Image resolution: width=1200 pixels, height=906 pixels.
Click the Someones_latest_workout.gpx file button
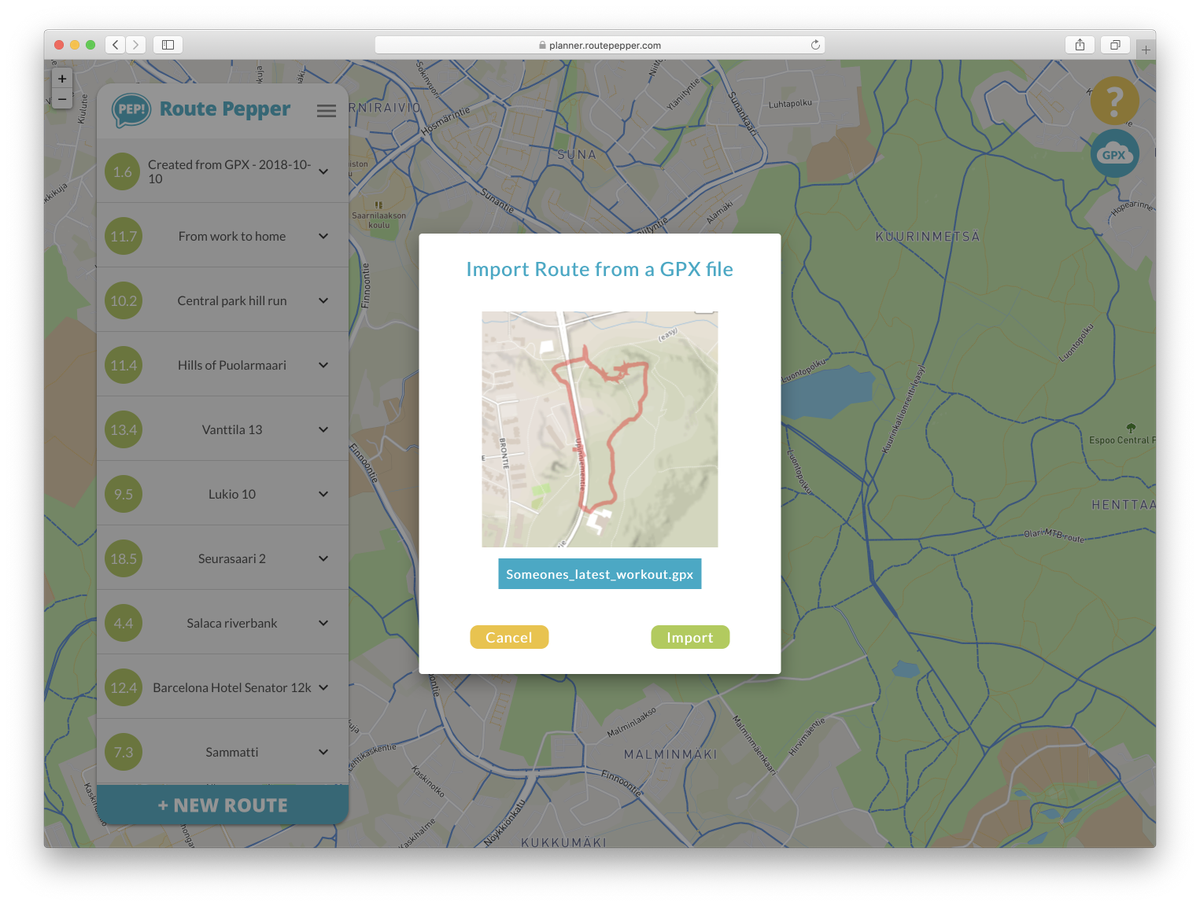600,575
